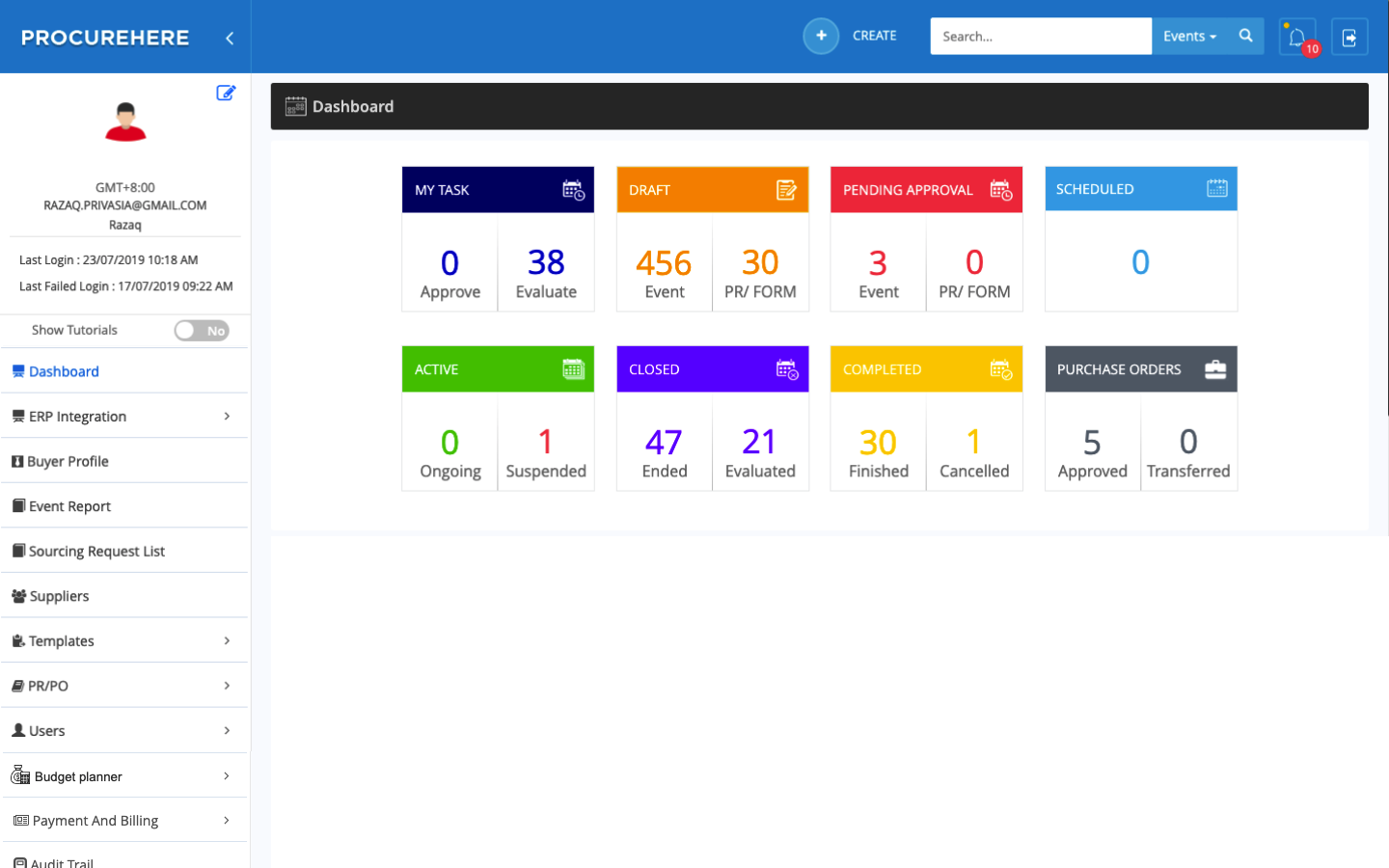
Task: Click the Scheduled calendar icon
Action: (x=1217, y=188)
